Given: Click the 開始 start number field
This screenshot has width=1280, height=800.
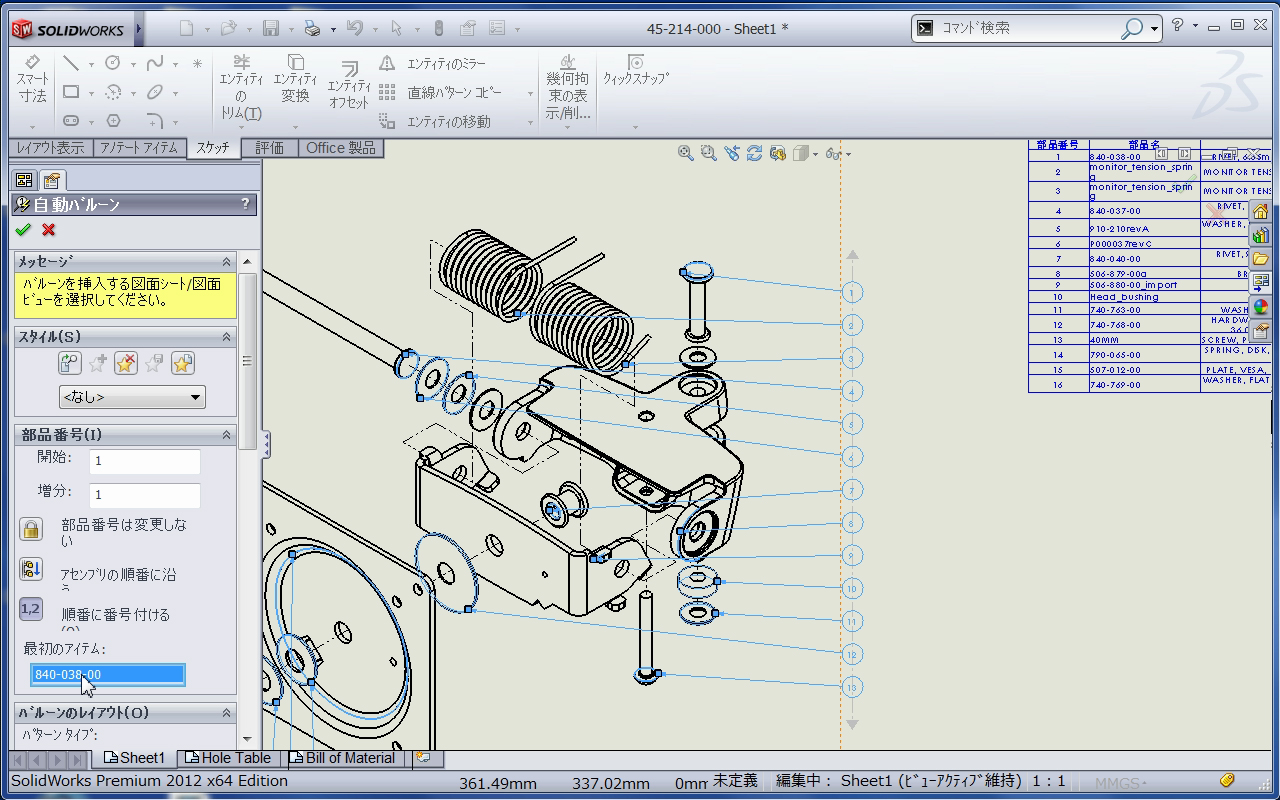Looking at the screenshot, I should click(x=145, y=461).
